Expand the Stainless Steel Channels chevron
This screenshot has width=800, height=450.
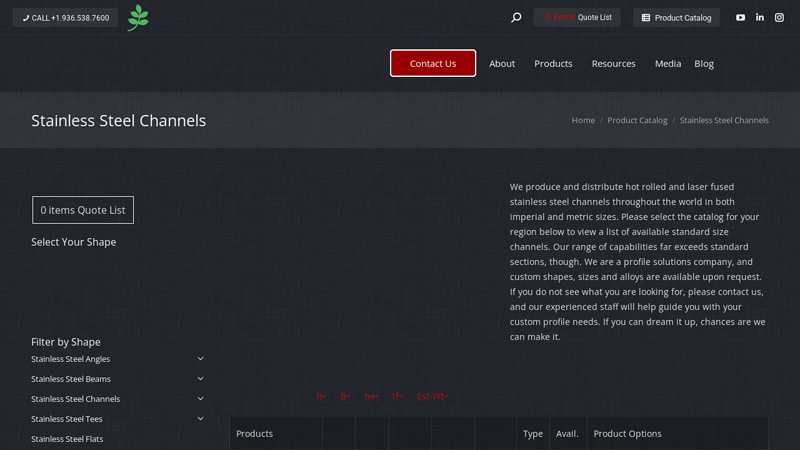pos(200,399)
